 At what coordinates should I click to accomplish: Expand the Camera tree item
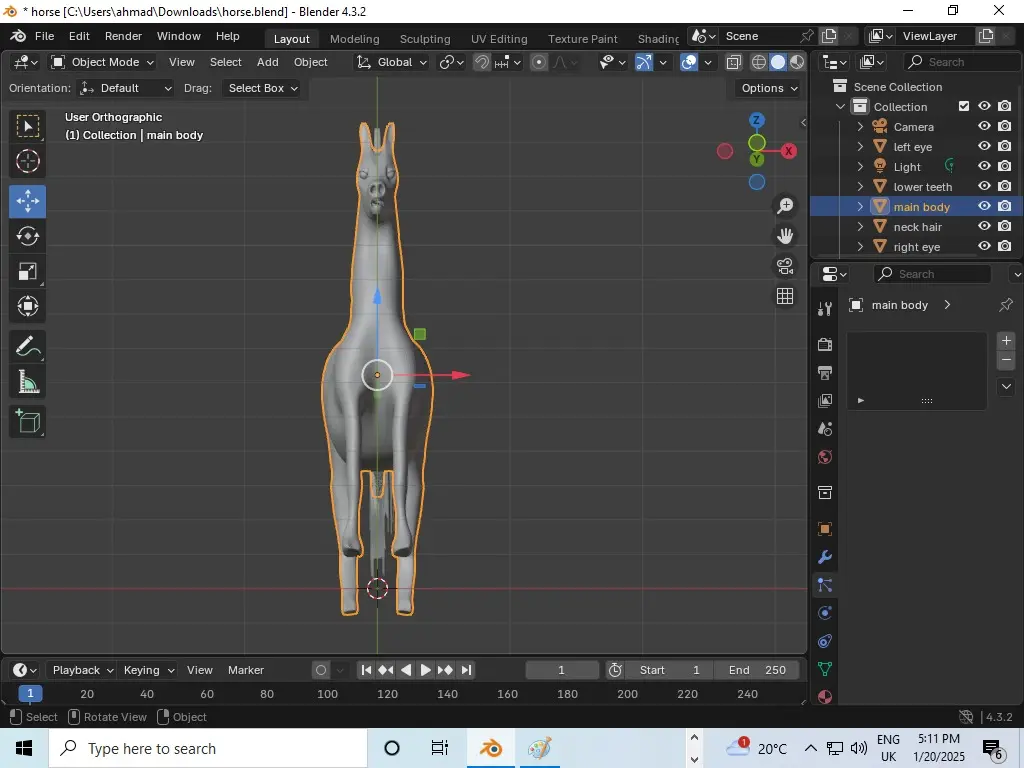coord(860,127)
